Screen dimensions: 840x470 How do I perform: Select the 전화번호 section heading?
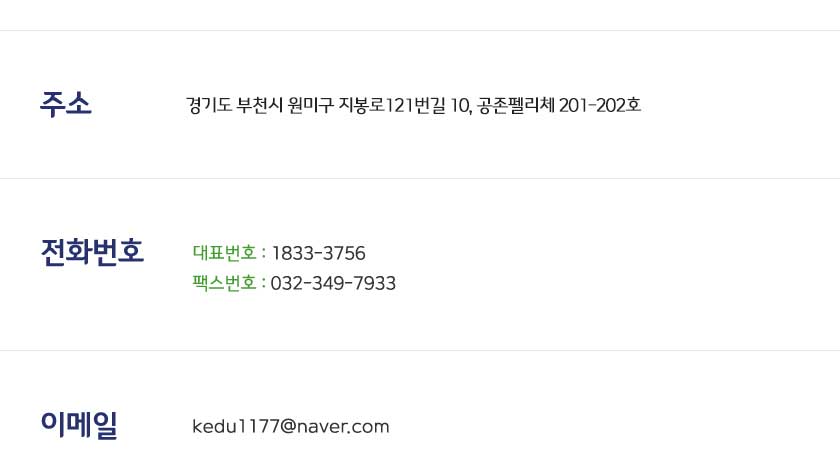(x=92, y=252)
